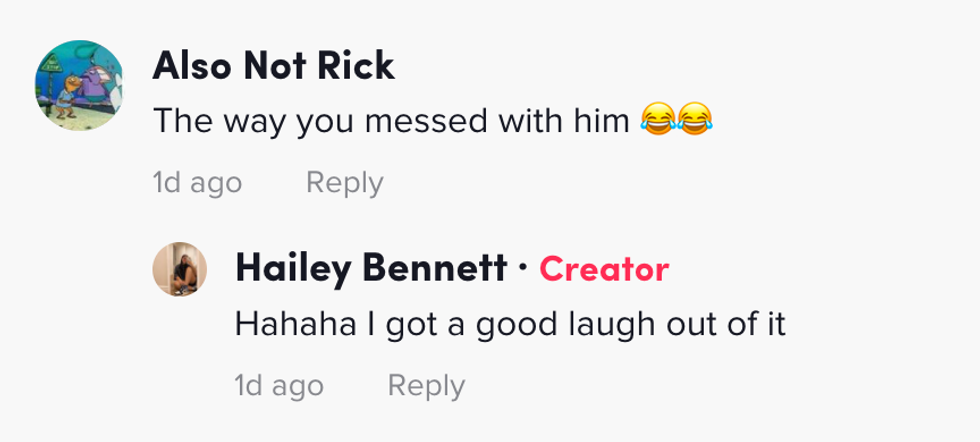The height and width of the screenshot is (442, 980).
Task: Click the Hailey Bennett username
Action: tap(370, 268)
